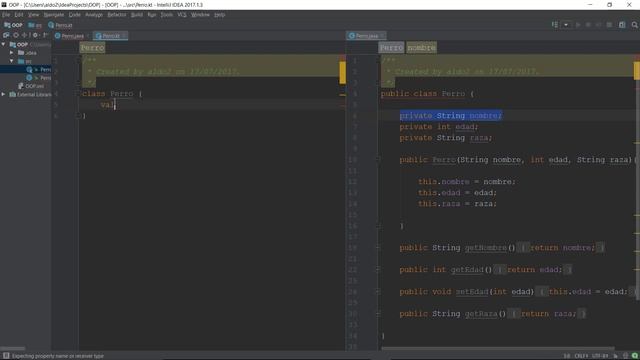This screenshot has width=640, height=360.
Task: Collapse the OOP project root node
Action: (4, 44)
